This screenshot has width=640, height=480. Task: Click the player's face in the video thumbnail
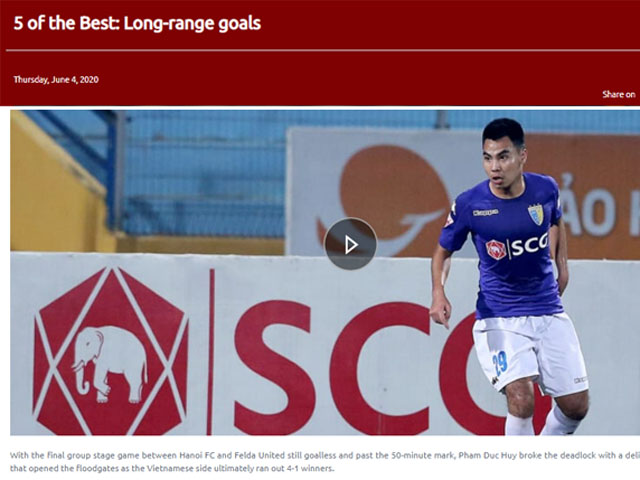[502, 163]
